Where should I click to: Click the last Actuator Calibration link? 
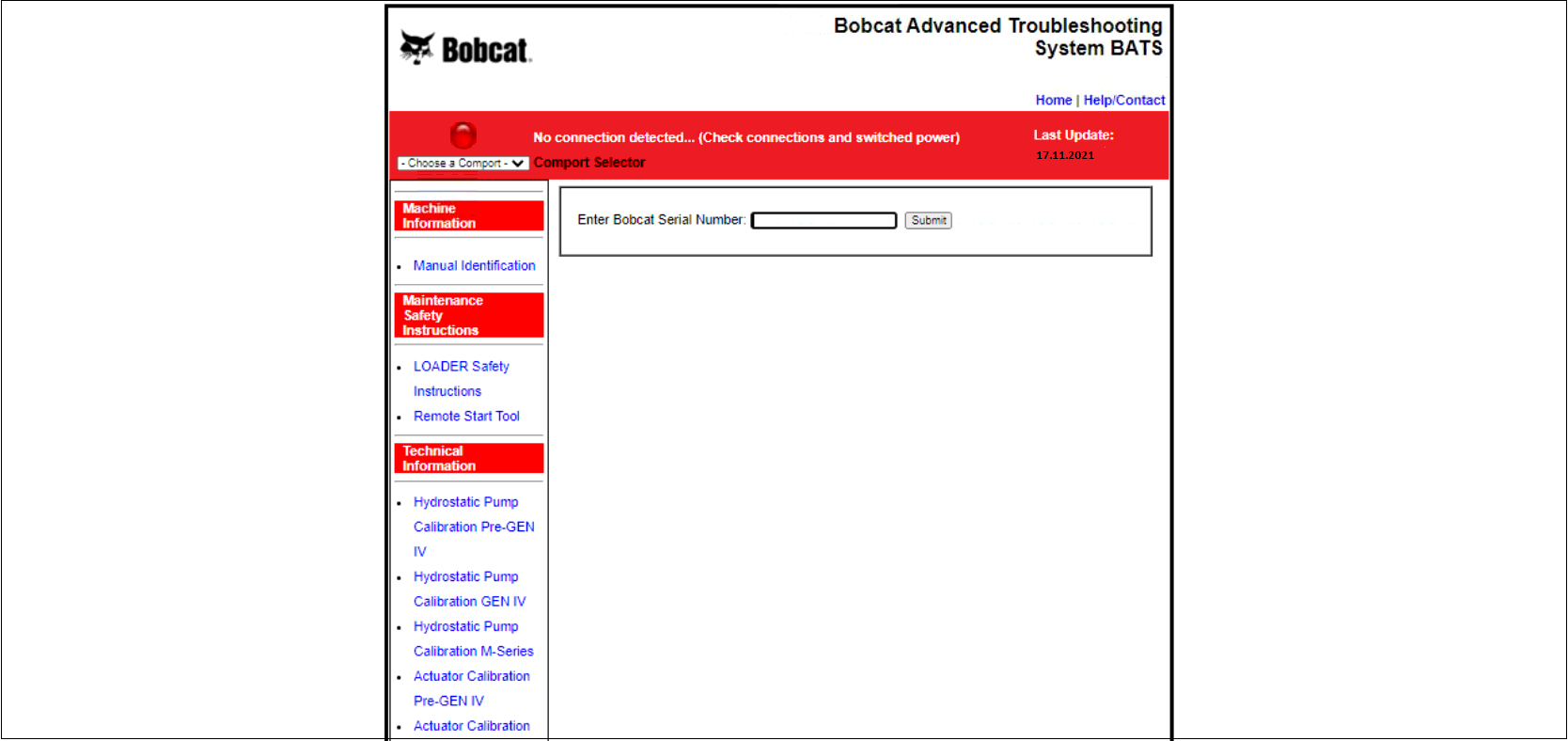471,726
